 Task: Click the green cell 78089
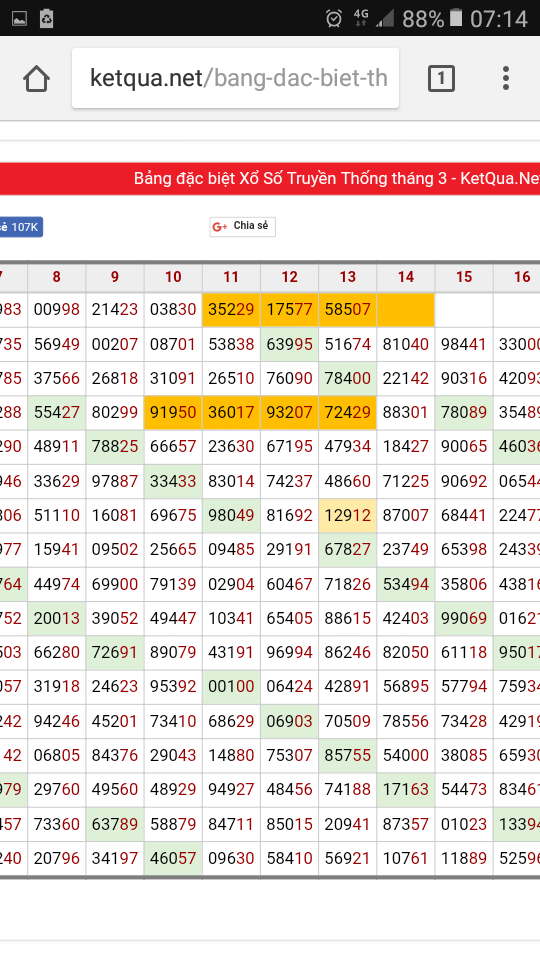pos(463,413)
